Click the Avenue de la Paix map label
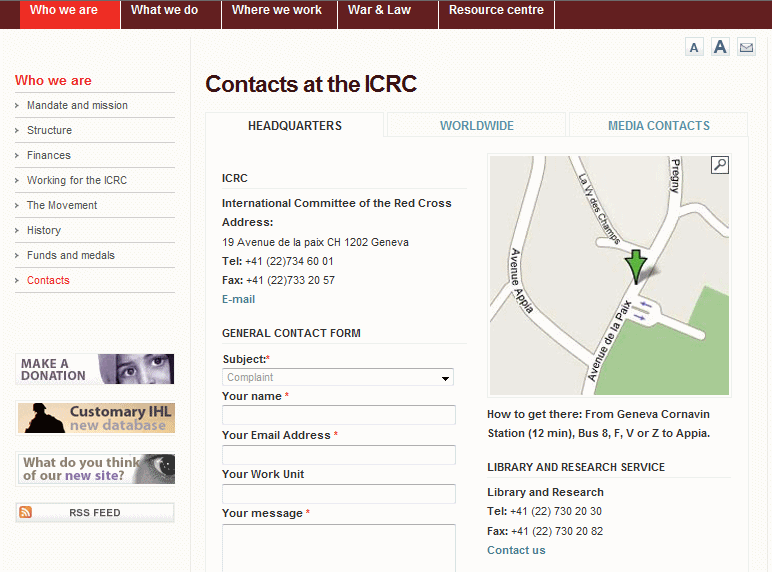 coord(610,341)
